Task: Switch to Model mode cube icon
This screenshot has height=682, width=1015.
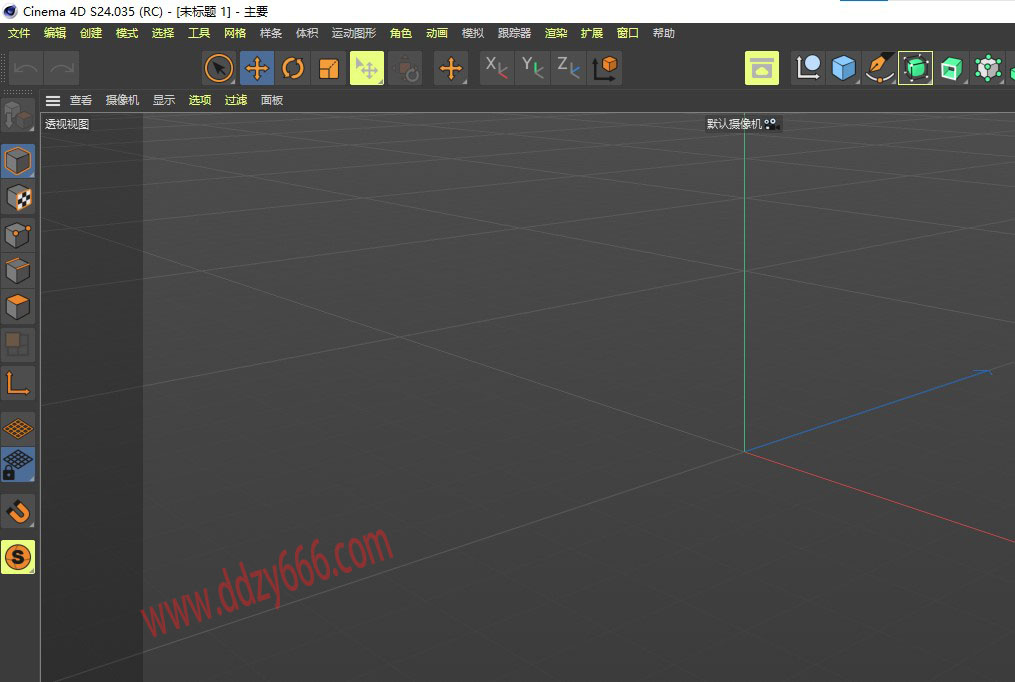Action: [x=18, y=161]
